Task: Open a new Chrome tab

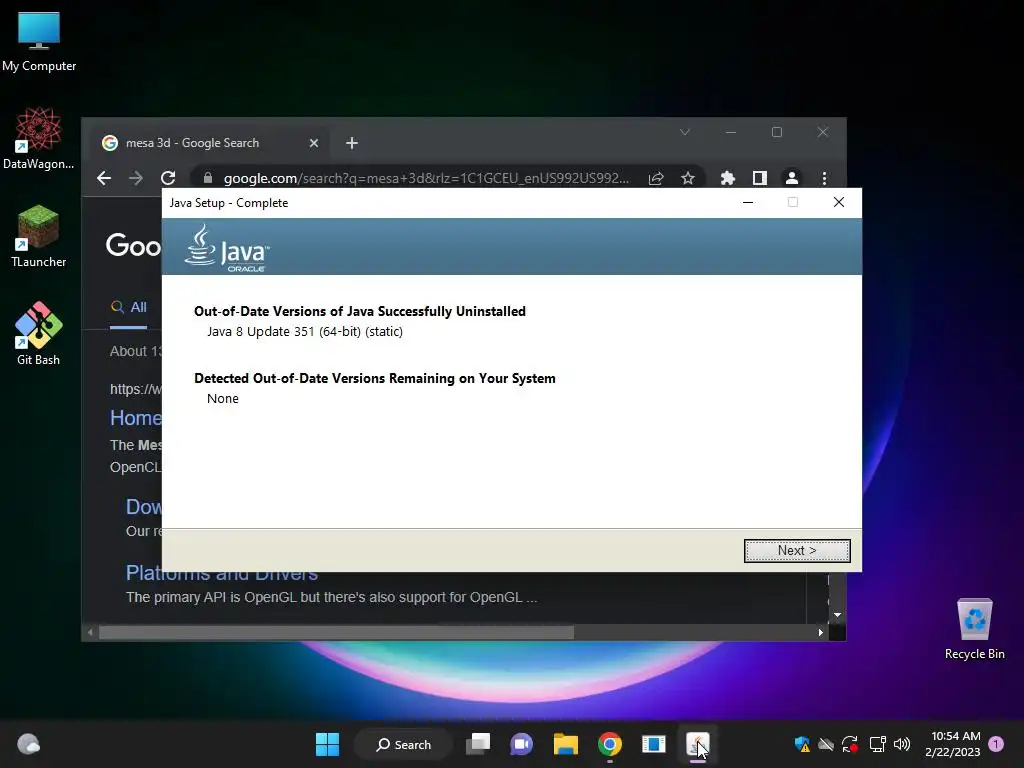Action: coord(351,143)
